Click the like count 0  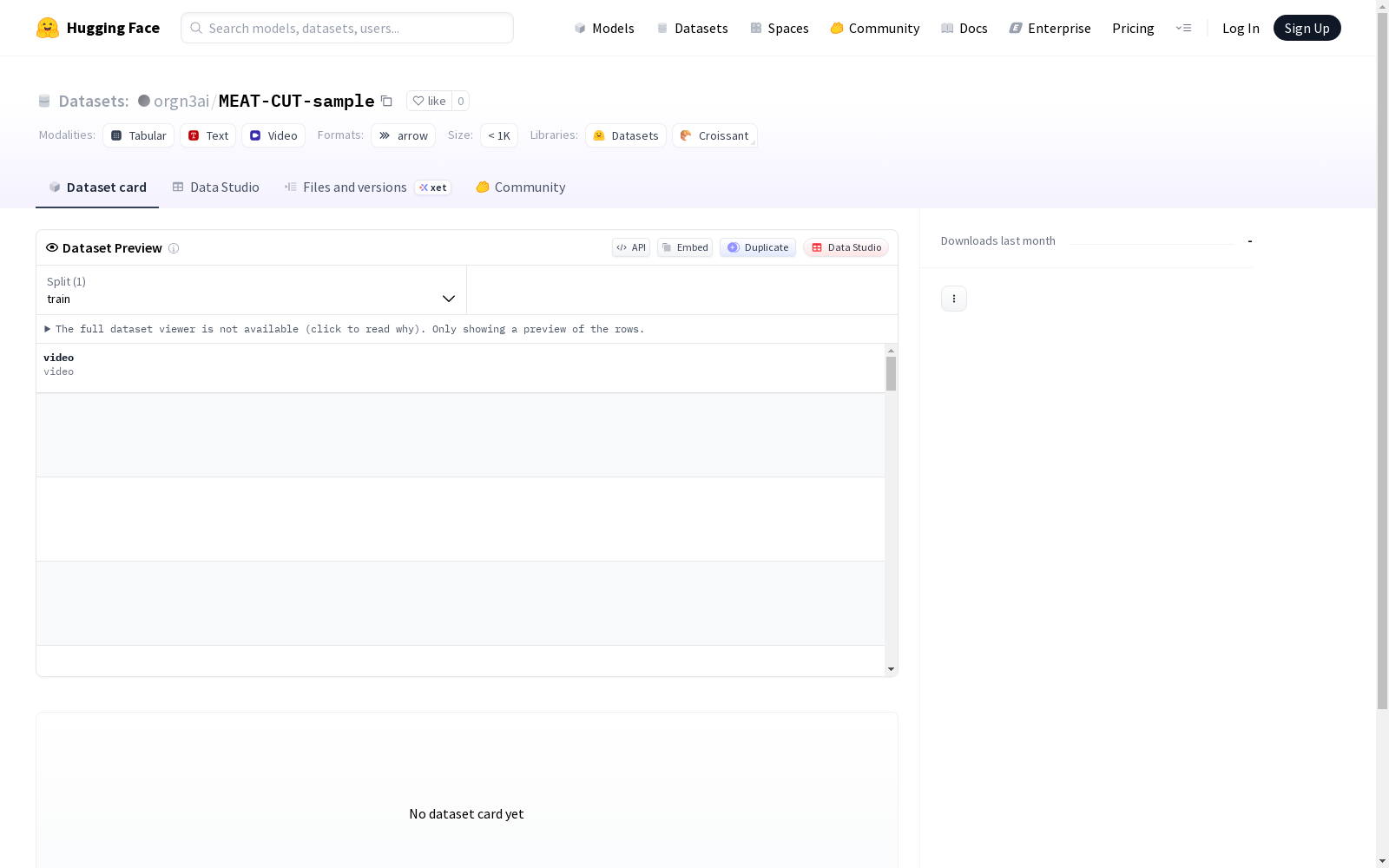(x=461, y=101)
